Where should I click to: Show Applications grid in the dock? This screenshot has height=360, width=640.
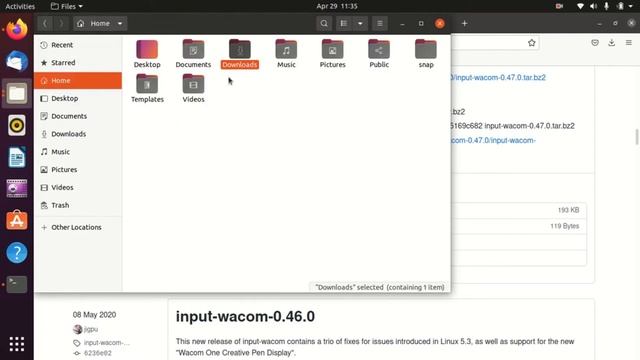point(17,344)
